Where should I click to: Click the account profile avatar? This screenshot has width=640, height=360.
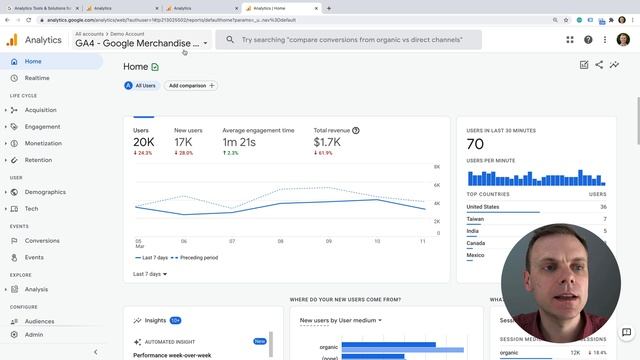pyautogui.click(x=623, y=40)
